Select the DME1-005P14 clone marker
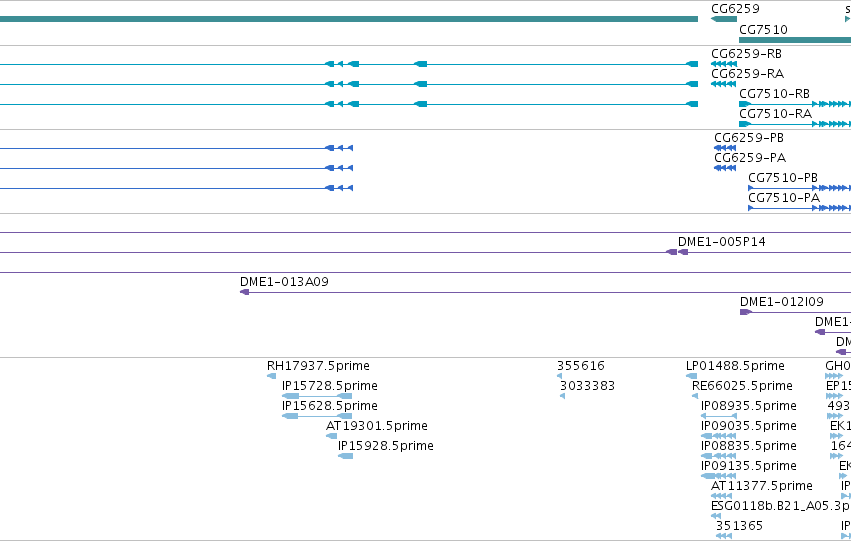The width and height of the screenshot is (851, 541). 677,252
